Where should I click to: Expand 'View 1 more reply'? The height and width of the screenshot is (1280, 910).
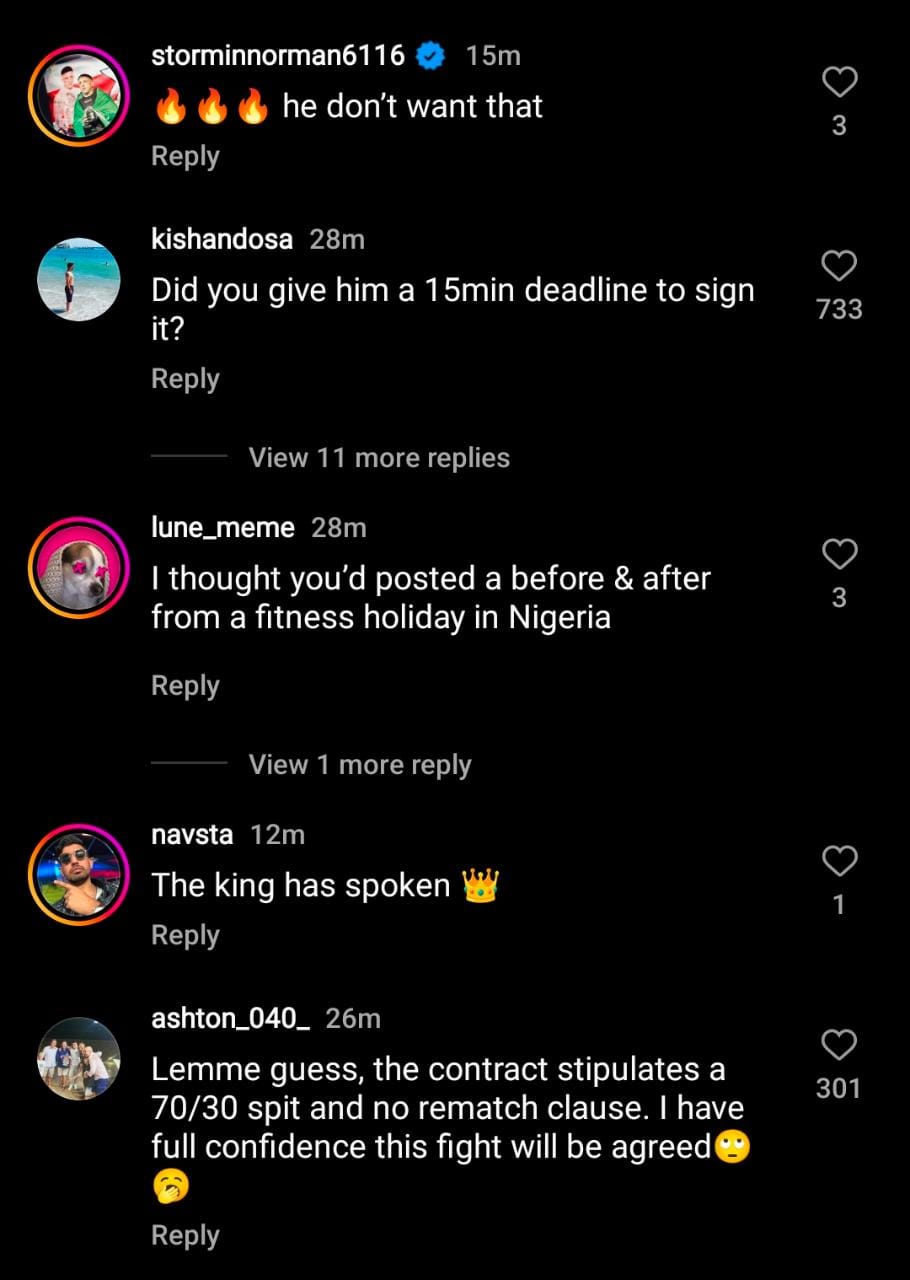click(x=360, y=765)
